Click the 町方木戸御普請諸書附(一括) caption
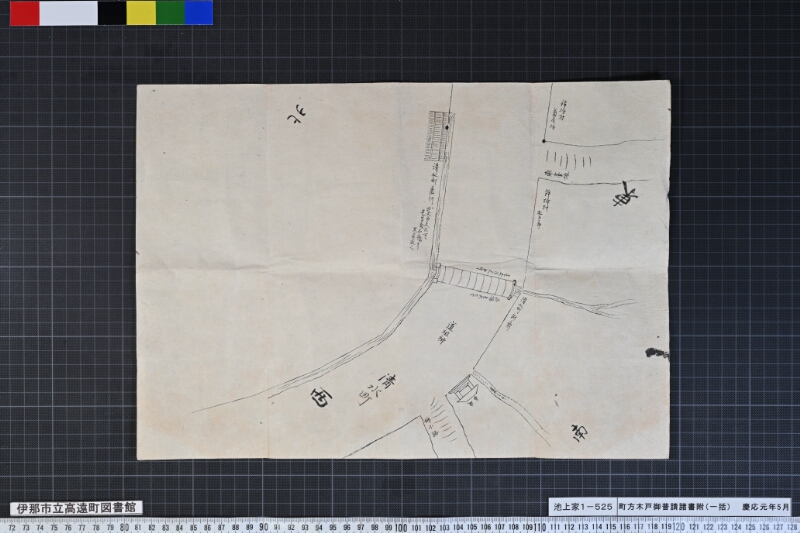The width and height of the screenshot is (800, 533). tap(675, 507)
